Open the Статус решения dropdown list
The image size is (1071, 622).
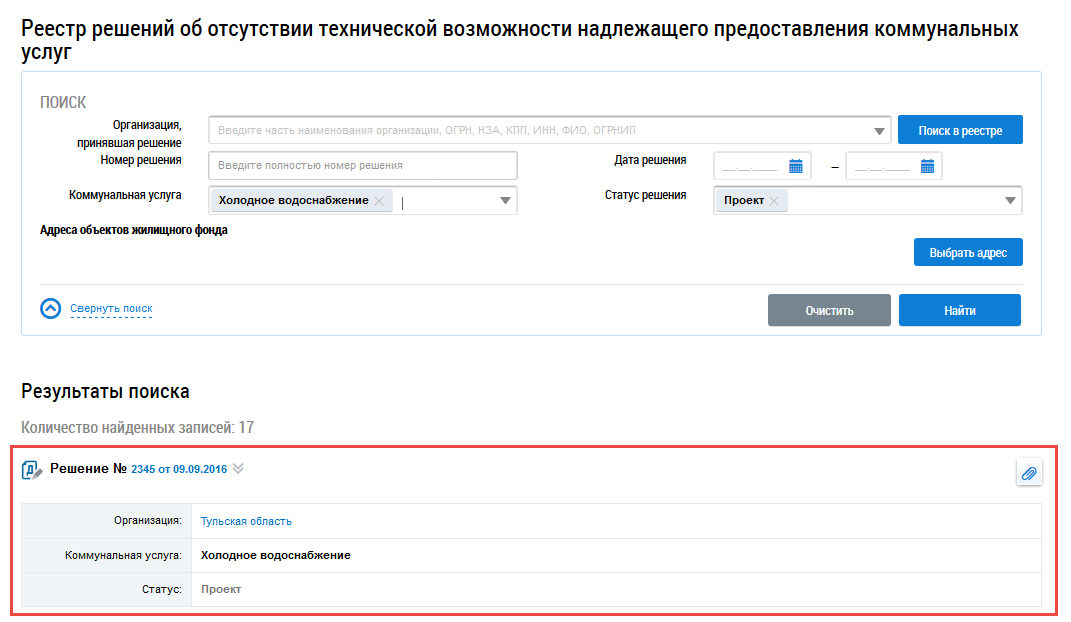[x=1010, y=201]
